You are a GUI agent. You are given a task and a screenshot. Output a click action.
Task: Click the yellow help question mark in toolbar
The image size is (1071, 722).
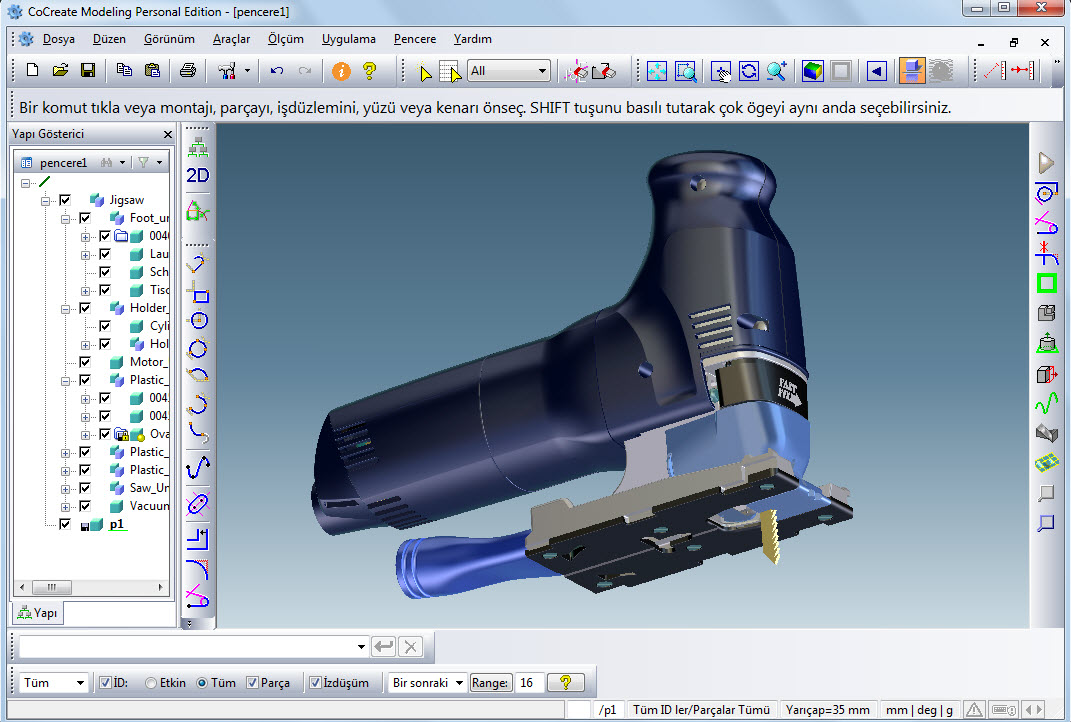370,70
